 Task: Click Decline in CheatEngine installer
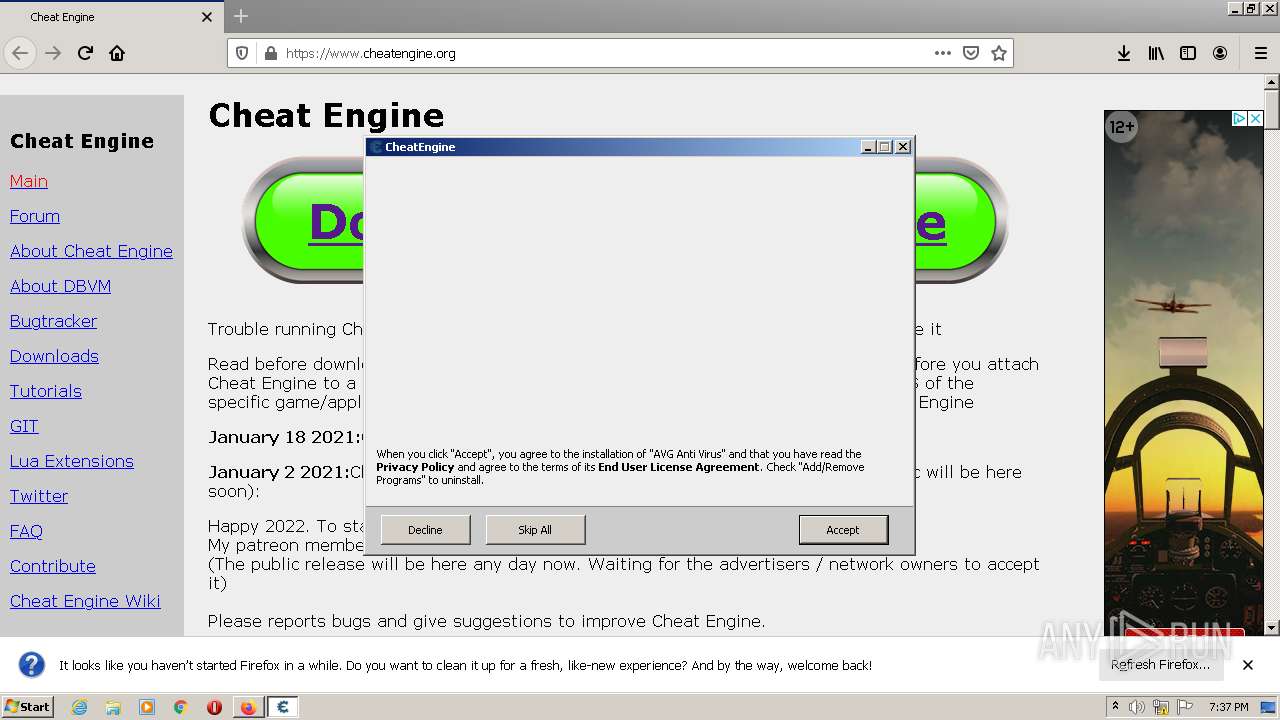[425, 530]
